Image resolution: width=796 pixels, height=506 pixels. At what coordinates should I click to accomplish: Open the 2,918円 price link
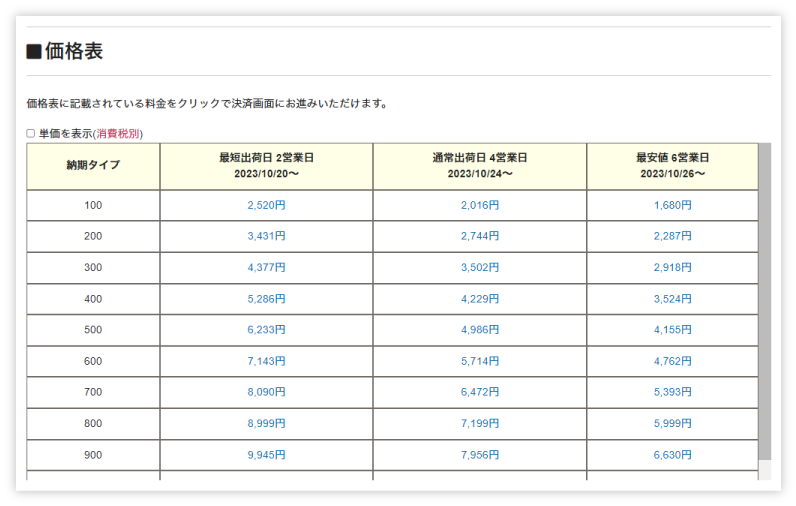coord(673,267)
